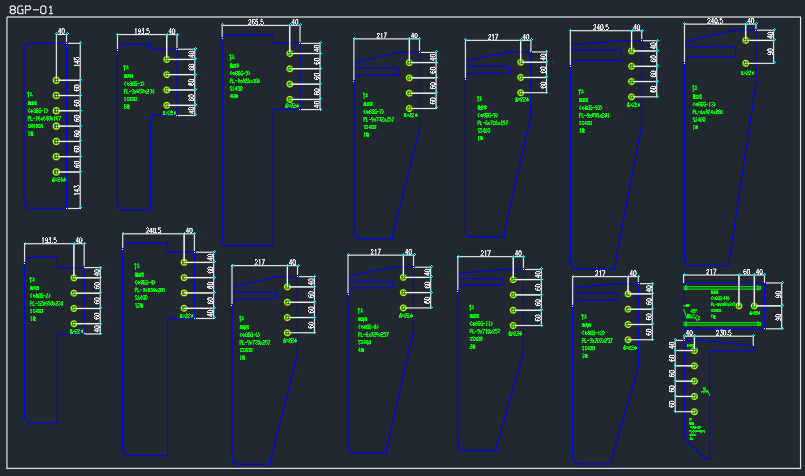Viewport: 805px width, 476px height.
Task: Click the 143 dimension text at the first plate's bottom
Action: tap(77, 192)
